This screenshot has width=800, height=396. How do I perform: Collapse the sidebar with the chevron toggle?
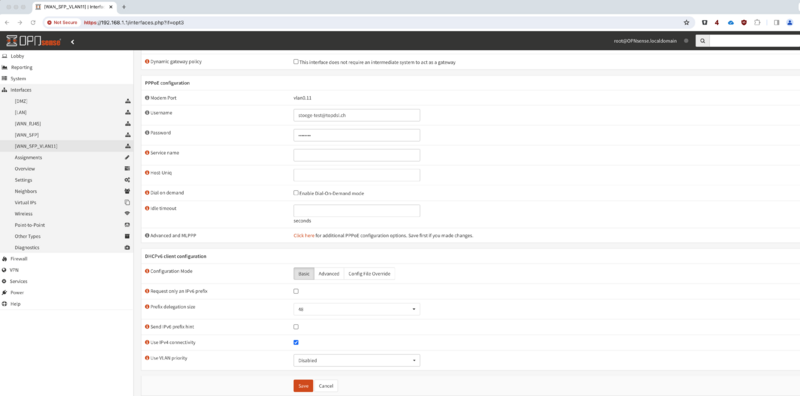(x=72, y=41)
